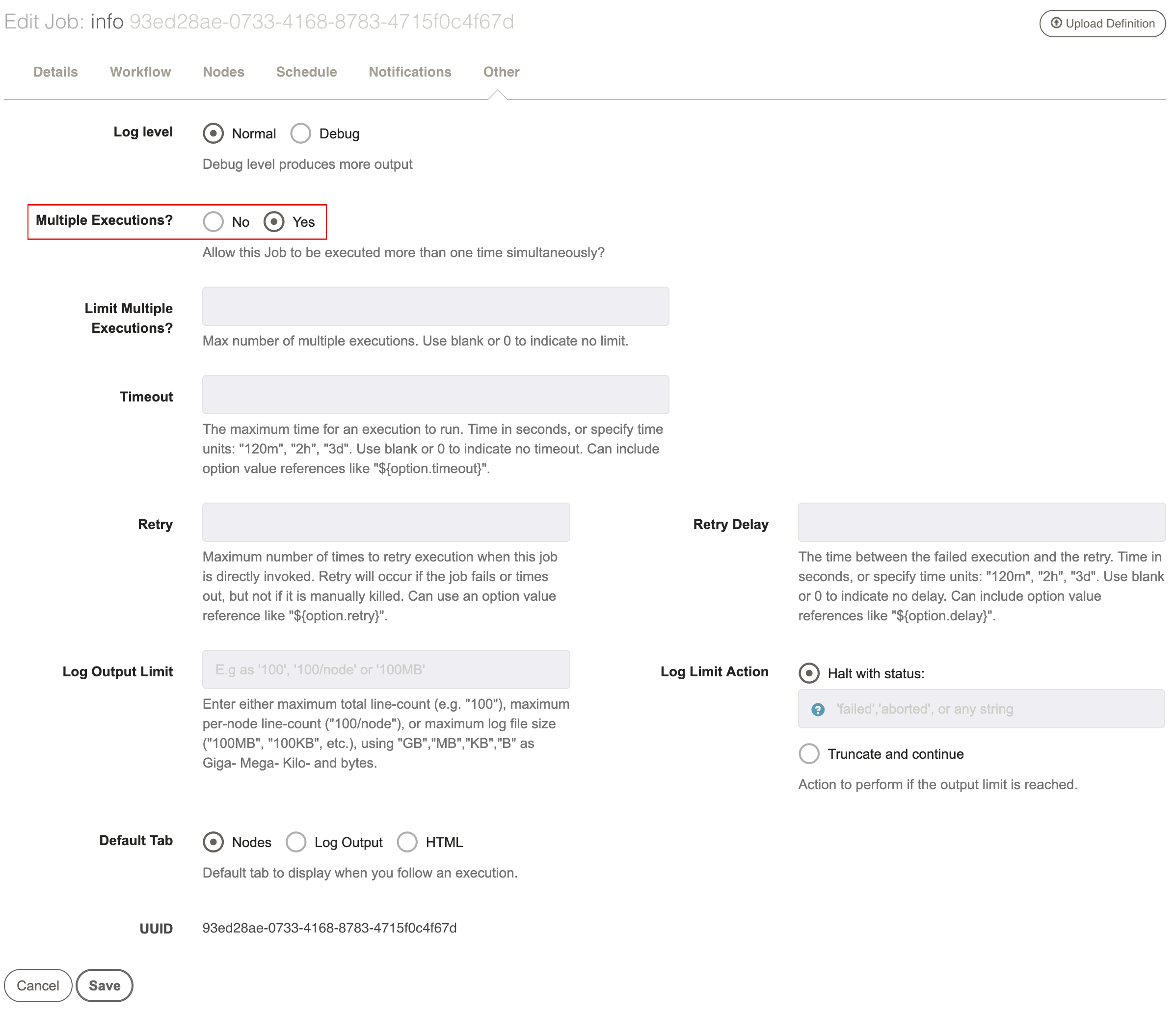Viewport: 1176px width, 1013px height.
Task: Open the Schedule tab
Action: point(306,72)
